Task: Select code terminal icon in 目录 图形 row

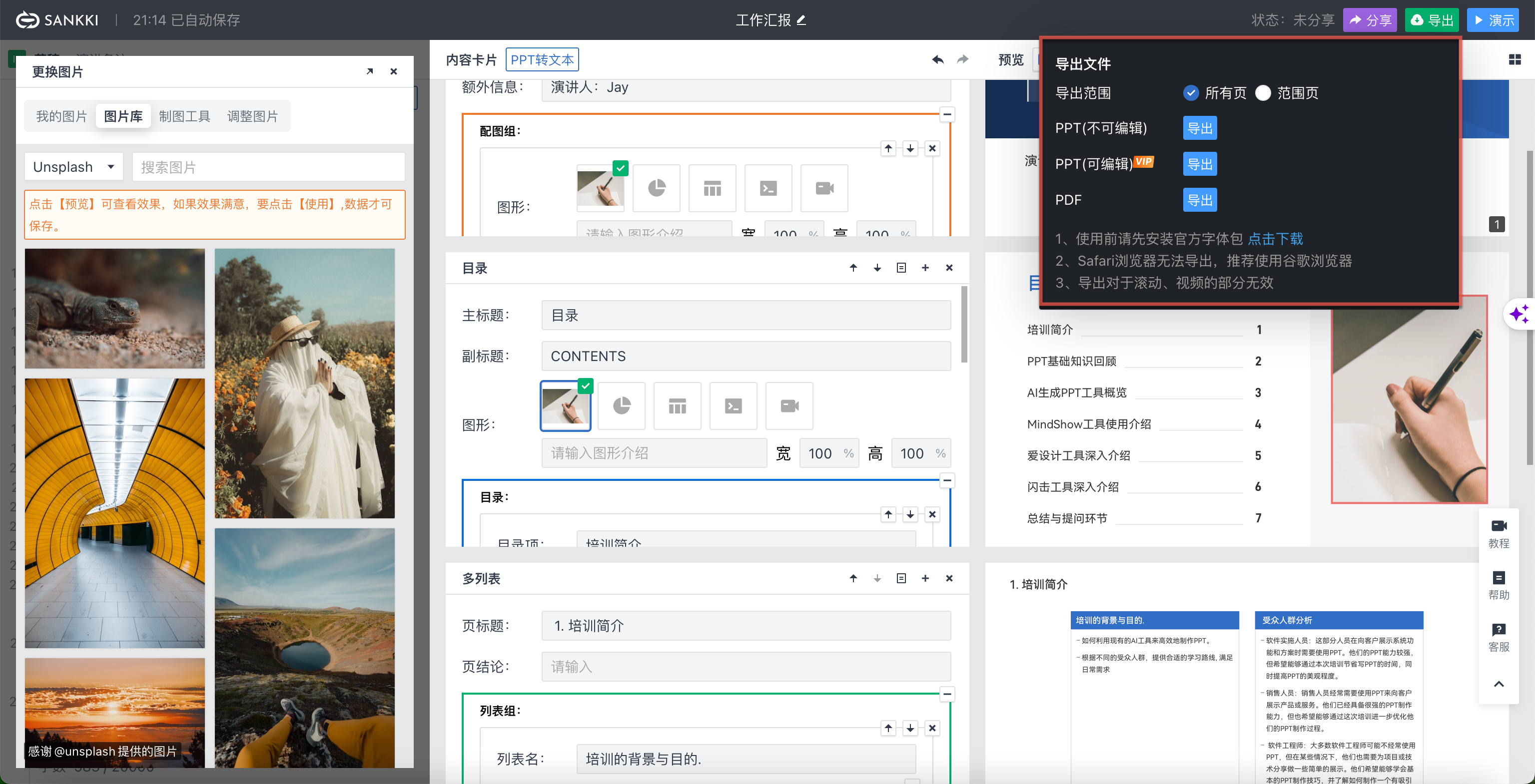Action: (734, 406)
